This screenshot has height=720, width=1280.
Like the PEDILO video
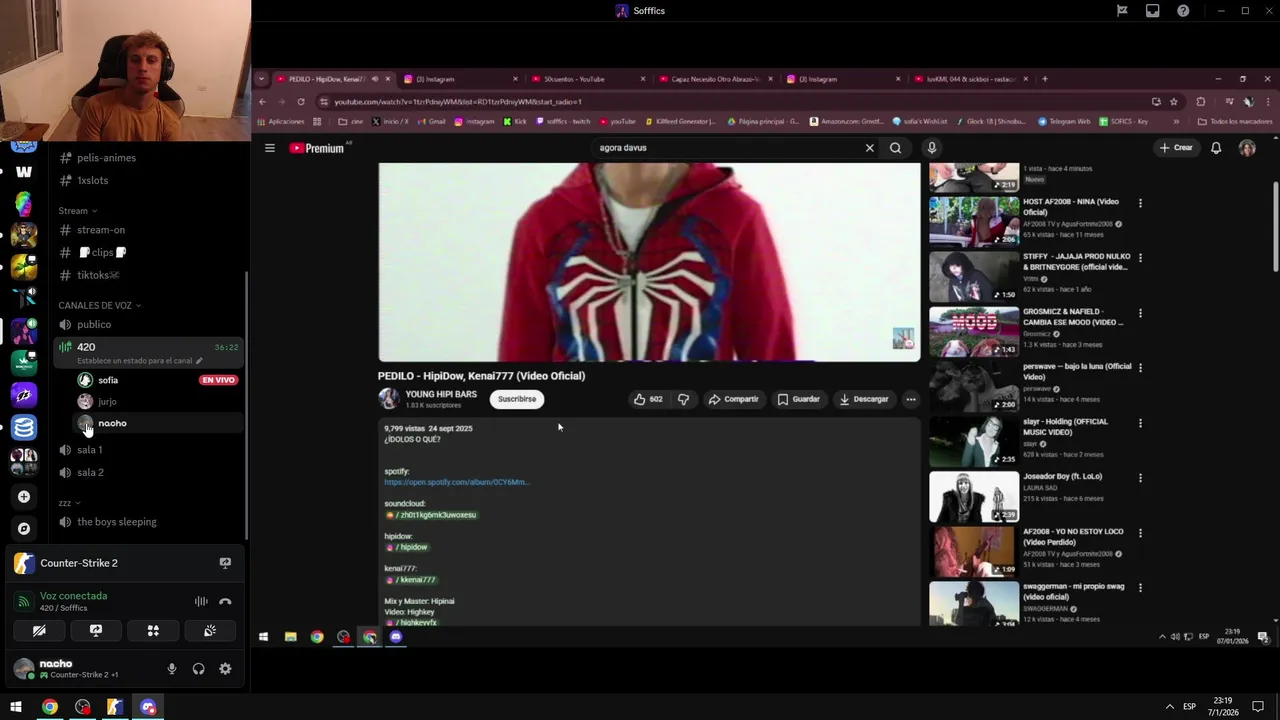647,399
